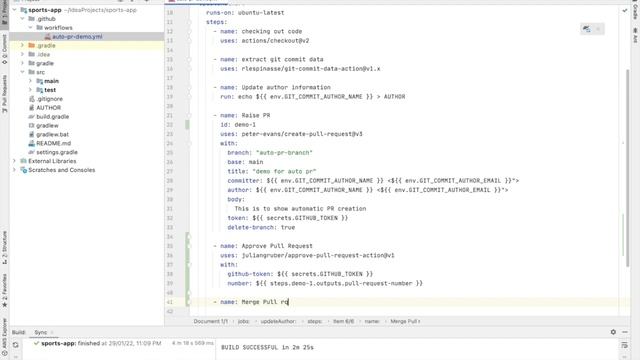640x360 pixels.
Task: Expand the gradle folder
Action: point(23,63)
